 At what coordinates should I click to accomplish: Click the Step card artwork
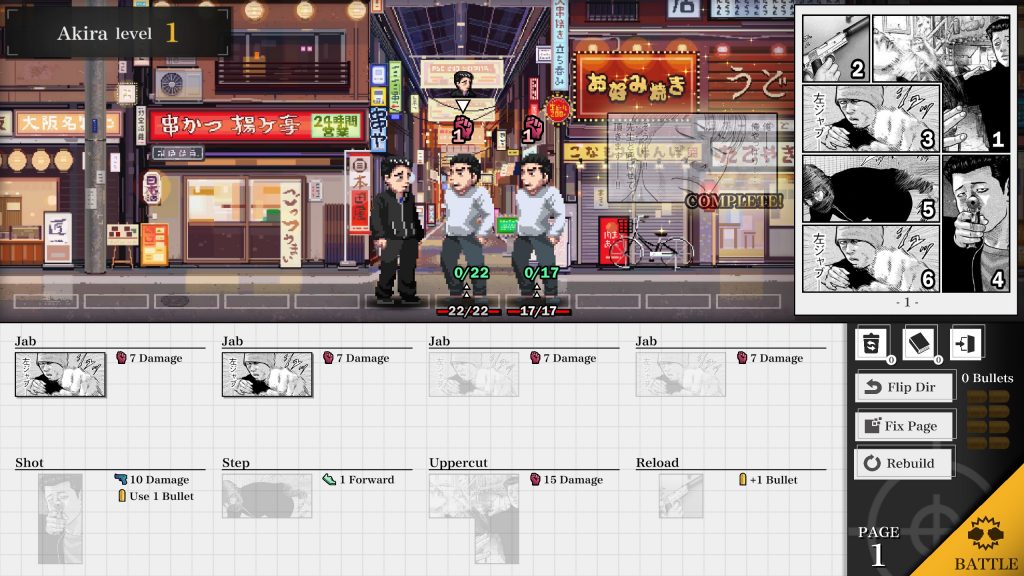click(x=266, y=496)
